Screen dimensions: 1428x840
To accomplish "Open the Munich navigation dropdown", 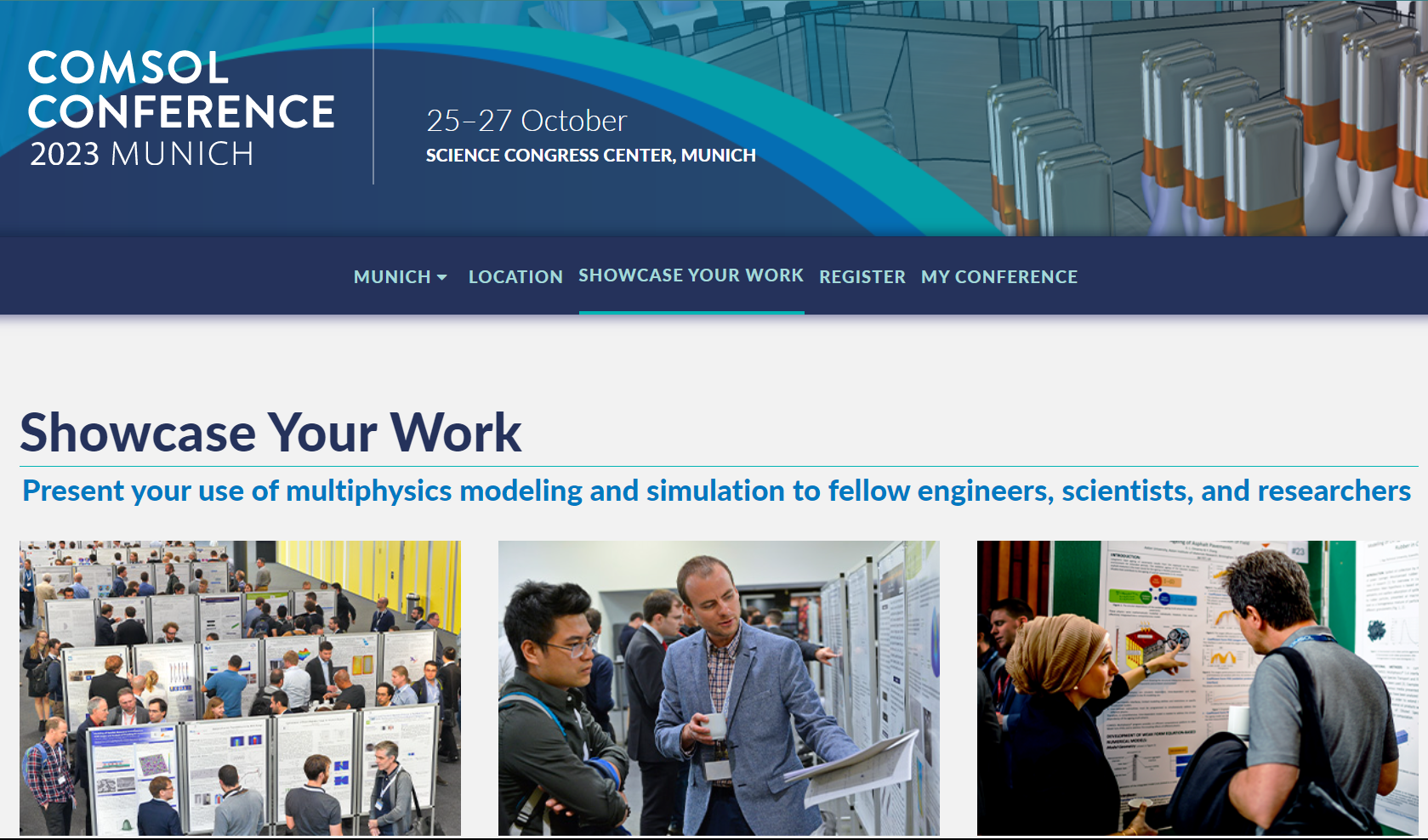I will pos(392,277).
